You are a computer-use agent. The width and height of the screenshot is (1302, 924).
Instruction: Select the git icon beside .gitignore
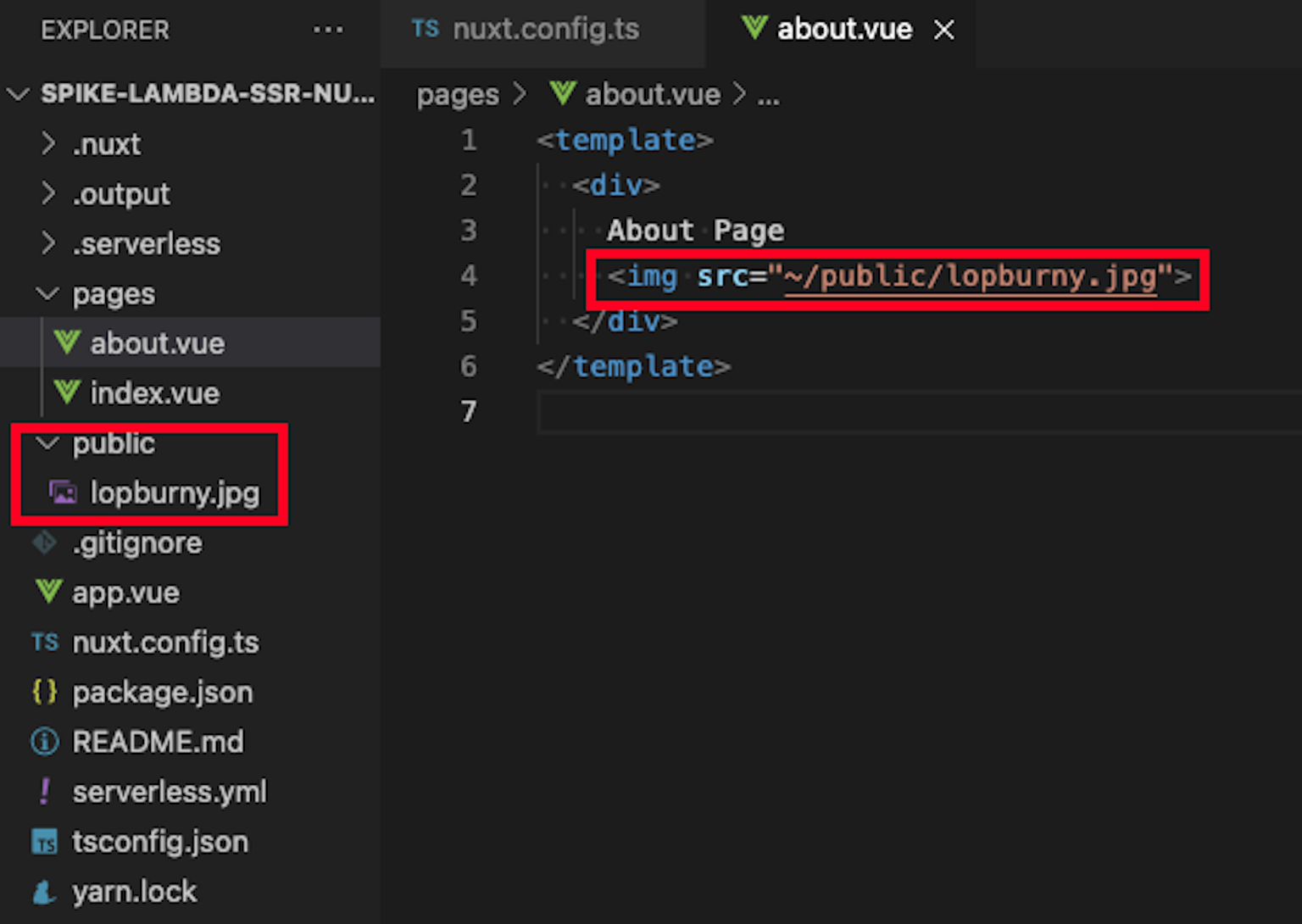click(x=44, y=543)
